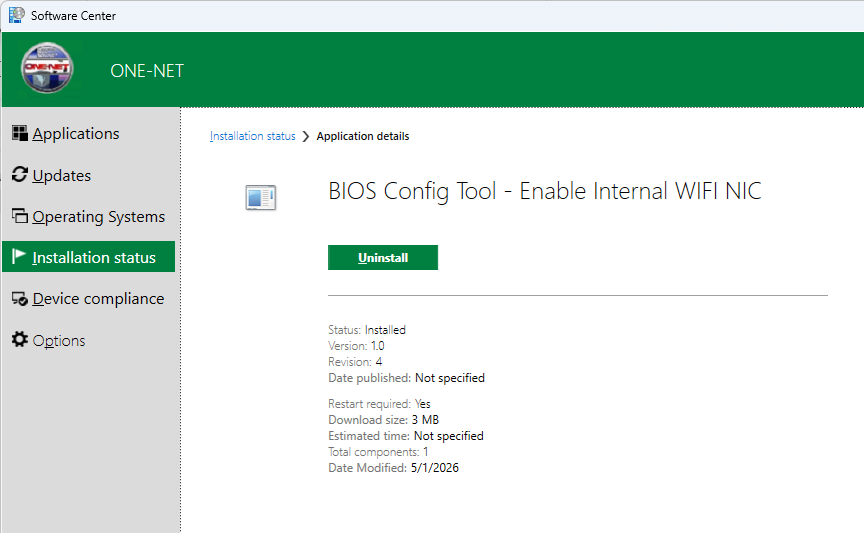Select the Installation status tab

pos(88,257)
